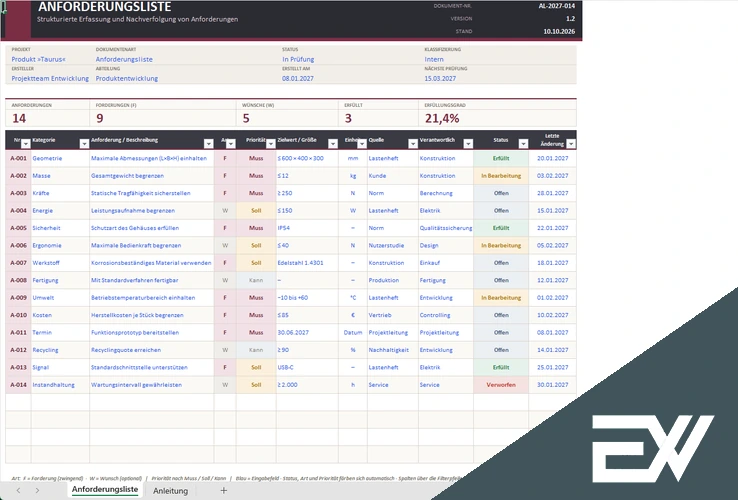Select row number cell A-001
This screenshot has width=738, height=500.
tap(18, 158)
